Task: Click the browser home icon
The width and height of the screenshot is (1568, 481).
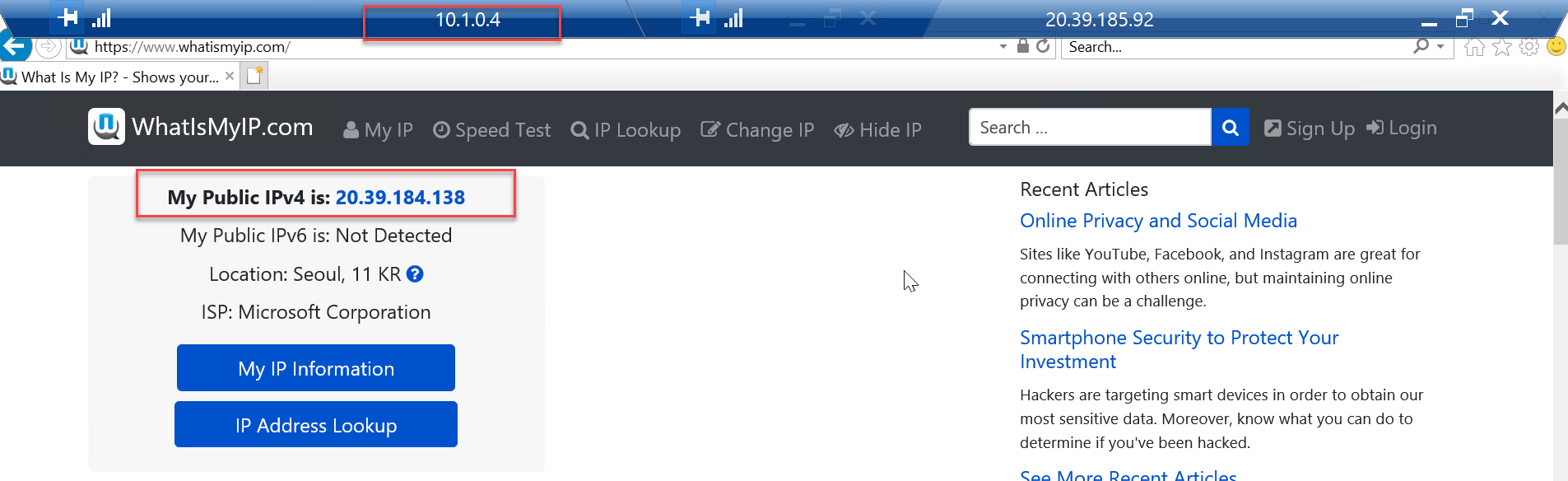Action: click(x=1474, y=47)
